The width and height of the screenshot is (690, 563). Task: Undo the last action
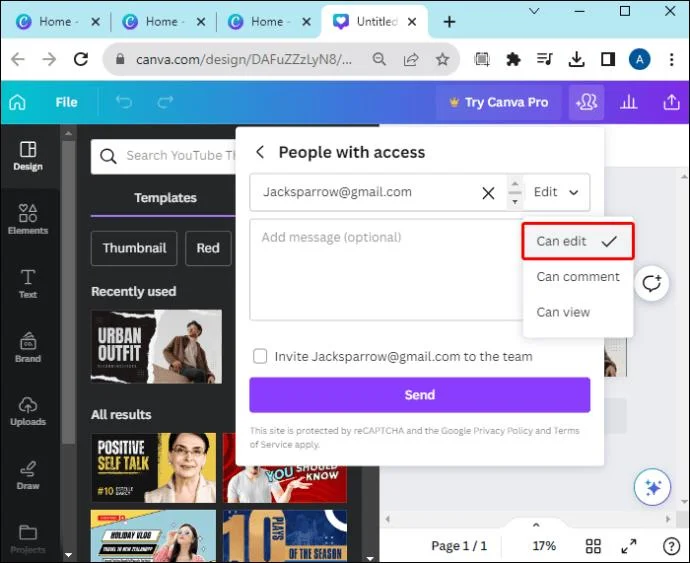pyautogui.click(x=124, y=103)
